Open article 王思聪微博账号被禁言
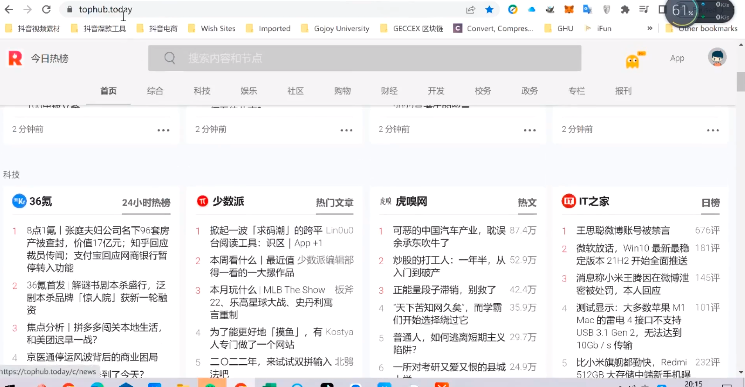Screen dimensions: 745x387 [x=623, y=231]
